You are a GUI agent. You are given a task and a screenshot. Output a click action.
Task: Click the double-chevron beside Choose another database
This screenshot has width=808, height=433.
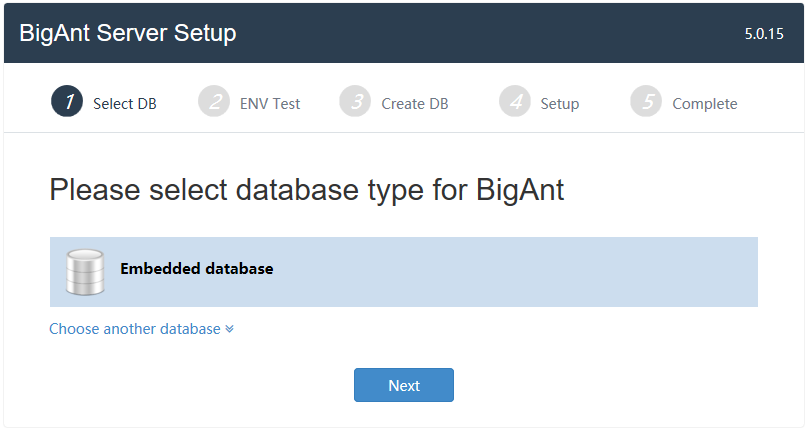pyautogui.click(x=229, y=329)
